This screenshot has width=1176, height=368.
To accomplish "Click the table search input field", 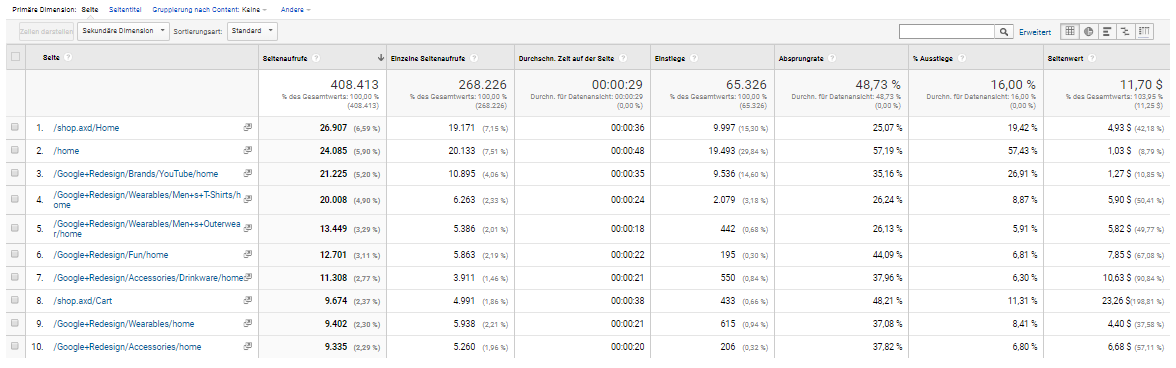I will 946,31.
